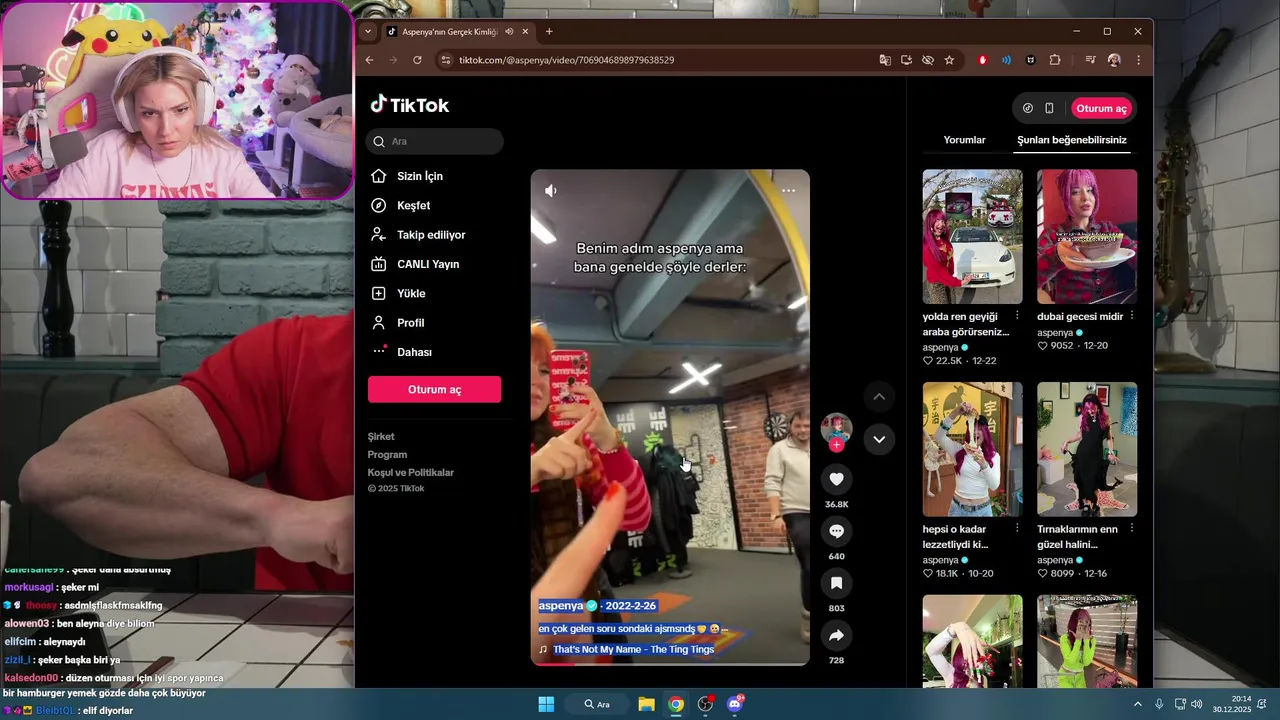1280x720 pixels.
Task: Click the crossed-eye tracking protection icon
Action: tap(928, 60)
